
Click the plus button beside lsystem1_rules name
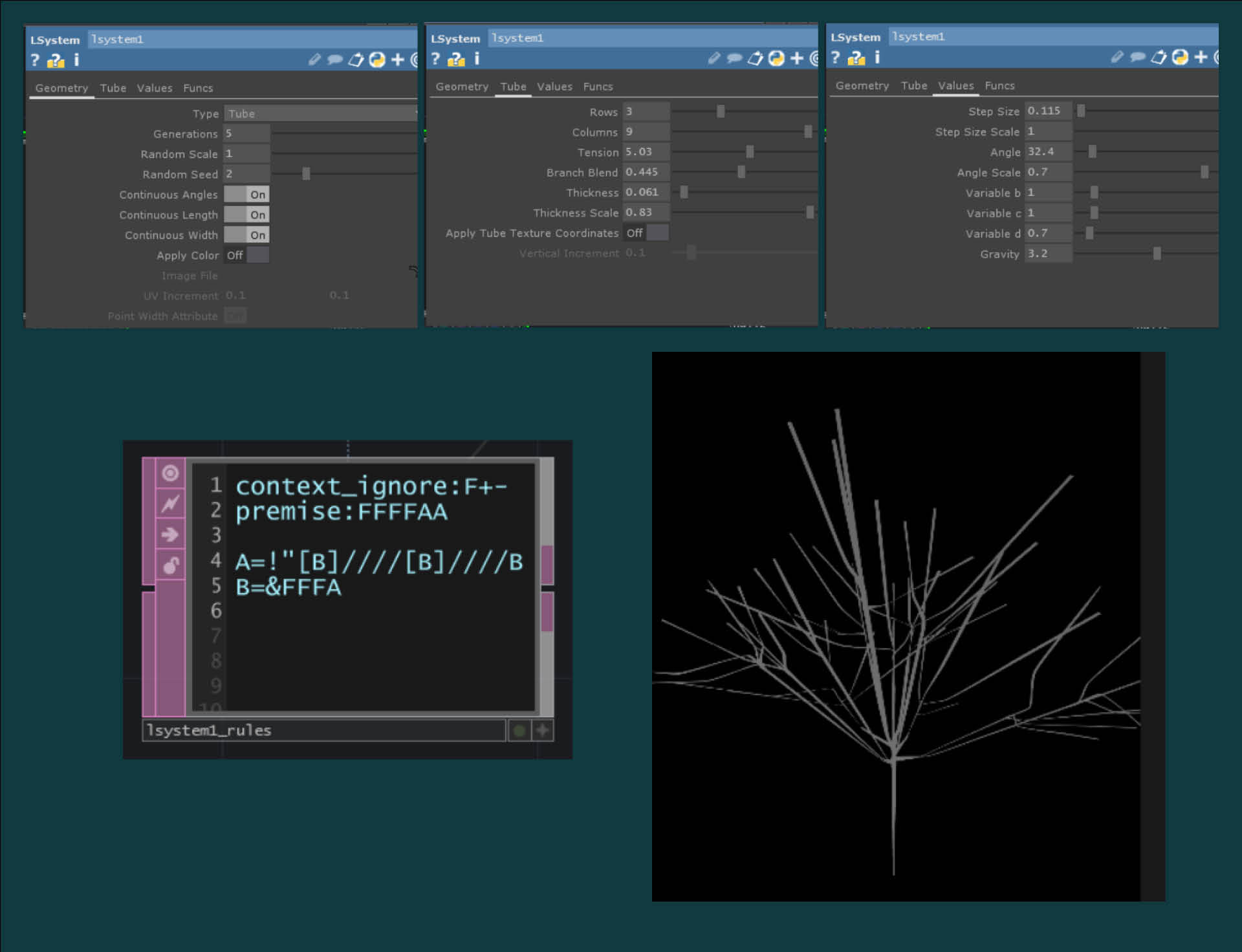pyautogui.click(x=542, y=731)
